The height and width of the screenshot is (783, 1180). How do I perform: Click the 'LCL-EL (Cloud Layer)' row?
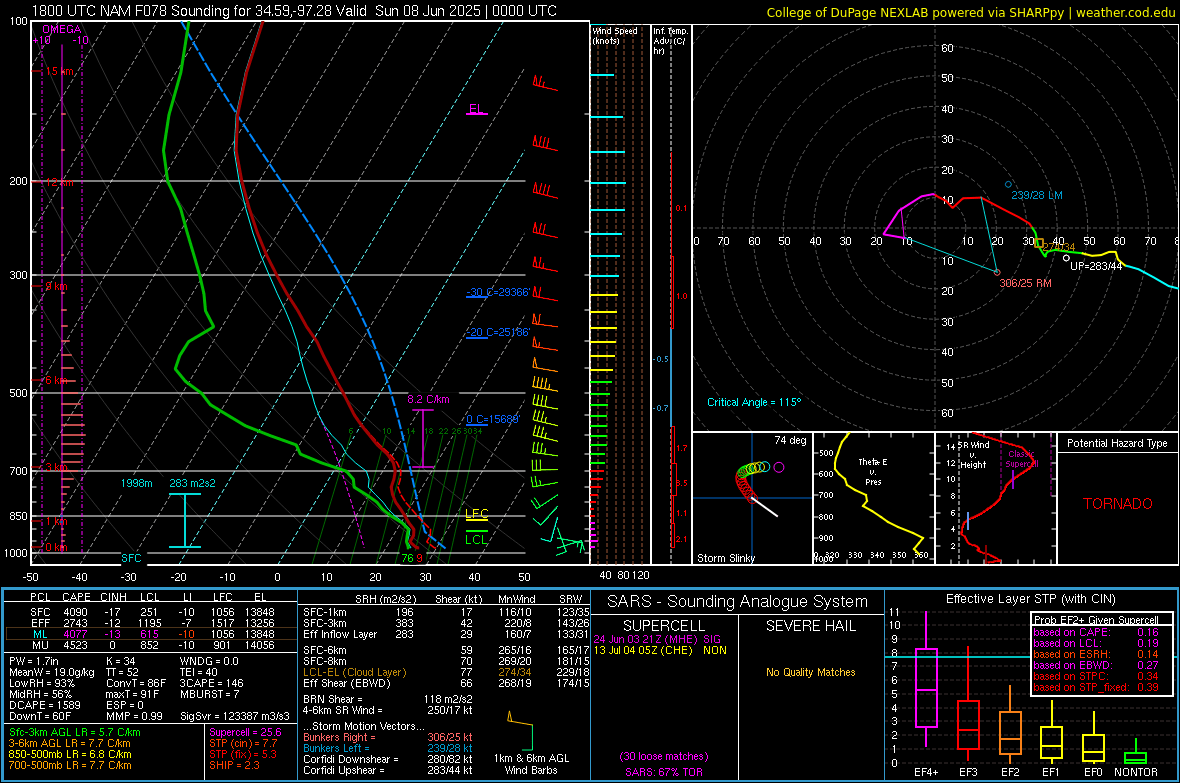(x=446, y=672)
